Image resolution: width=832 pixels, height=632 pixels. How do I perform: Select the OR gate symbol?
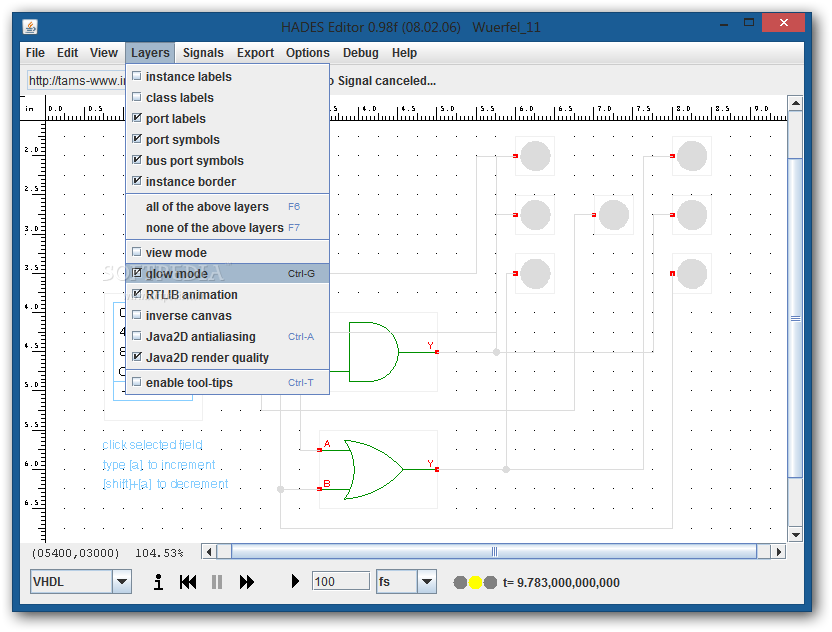[x=374, y=469]
